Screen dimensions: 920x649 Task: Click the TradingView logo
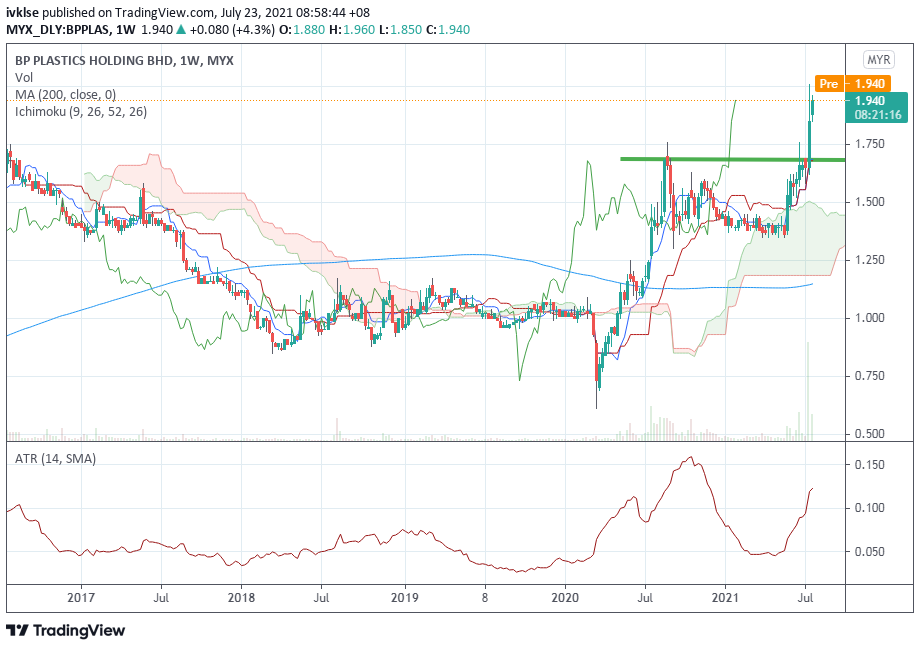(x=66, y=631)
